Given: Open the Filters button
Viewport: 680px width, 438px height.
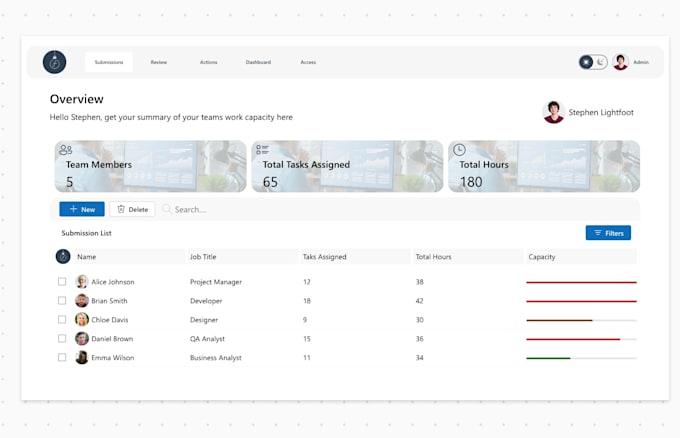Looking at the screenshot, I should 608,233.
